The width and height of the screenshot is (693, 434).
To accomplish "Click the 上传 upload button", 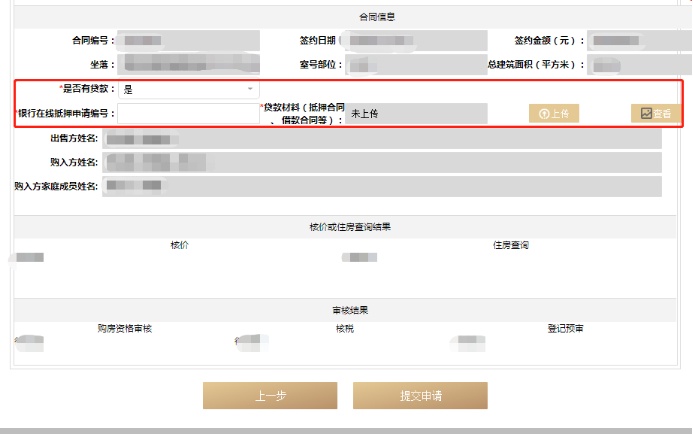I will pos(554,113).
